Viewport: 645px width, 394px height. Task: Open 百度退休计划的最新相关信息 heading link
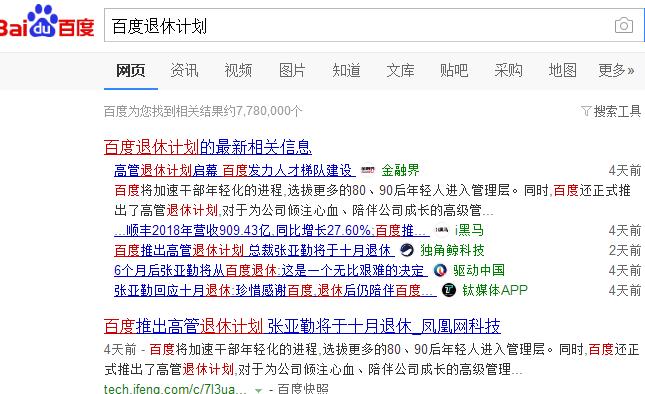coord(208,147)
